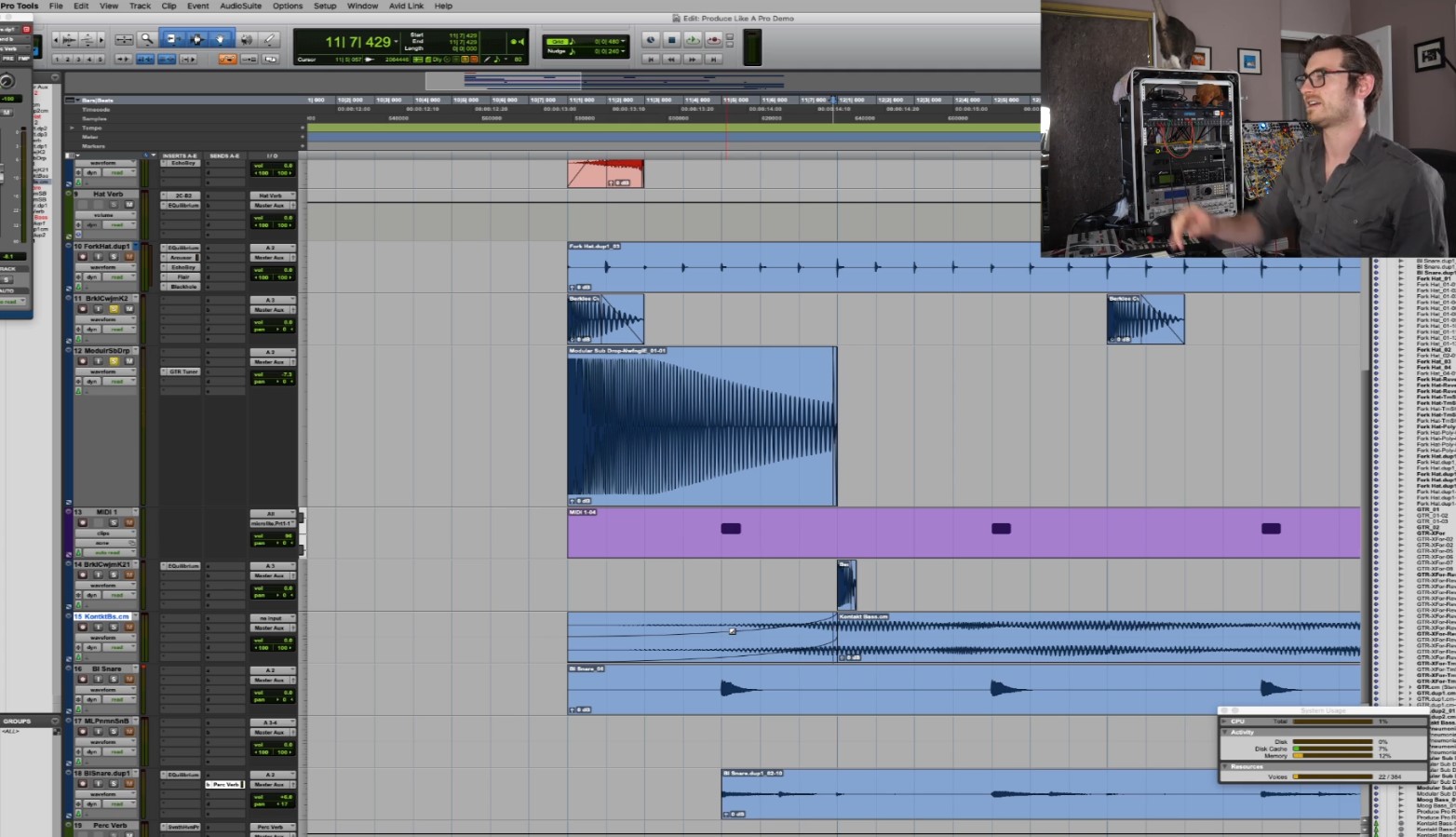The height and width of the screenshot is (837, 1456).
Task: Open the Help menu
Action: (x=443, y=6)
